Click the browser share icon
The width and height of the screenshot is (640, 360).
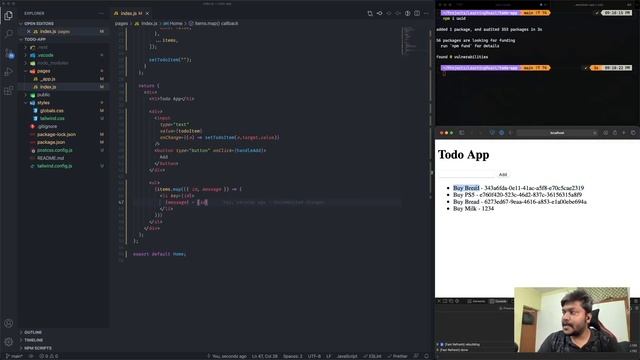tap(615, 133)
